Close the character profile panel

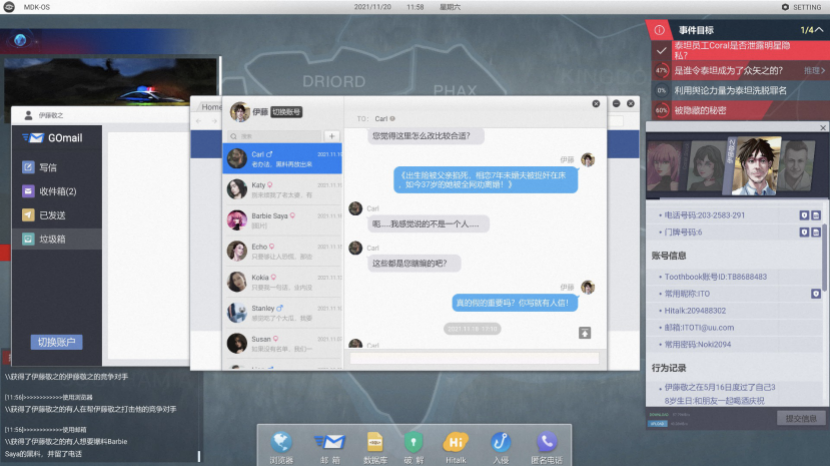click(823, 128)
